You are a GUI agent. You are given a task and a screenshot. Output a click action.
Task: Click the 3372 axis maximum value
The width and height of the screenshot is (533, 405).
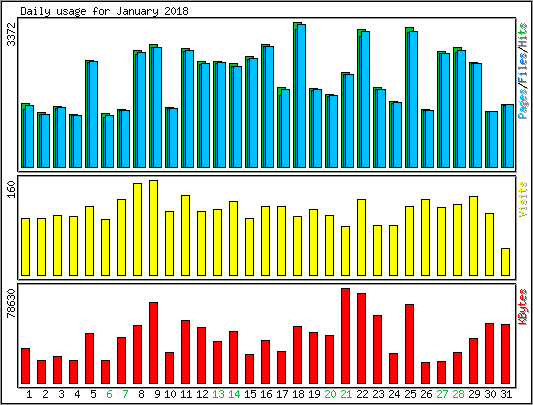(11, 34)
